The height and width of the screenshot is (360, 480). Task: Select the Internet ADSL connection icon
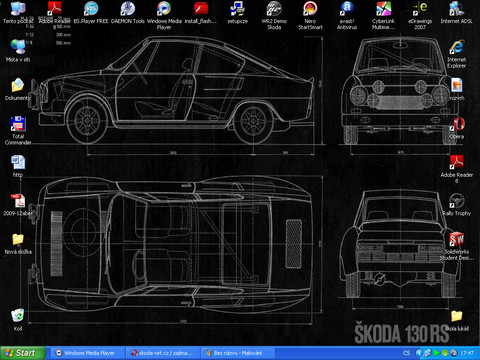(x=456, y=9)
